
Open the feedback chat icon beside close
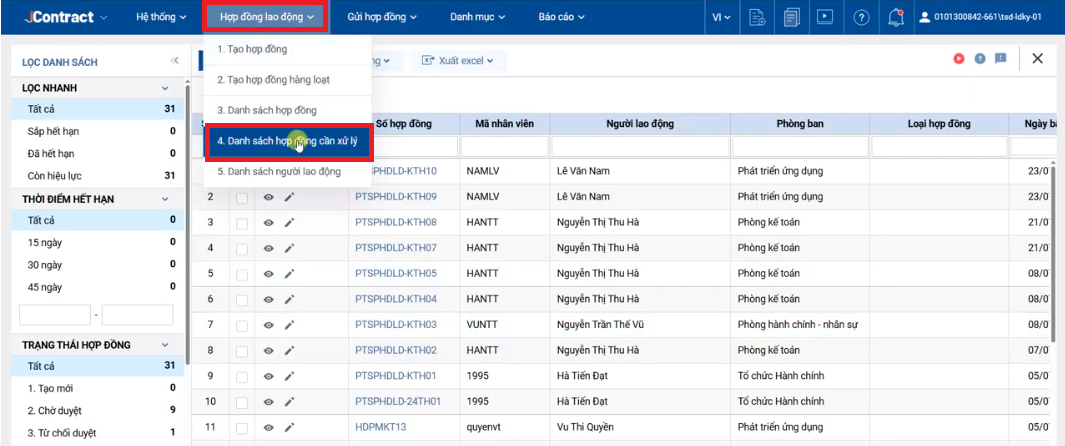1000,58
